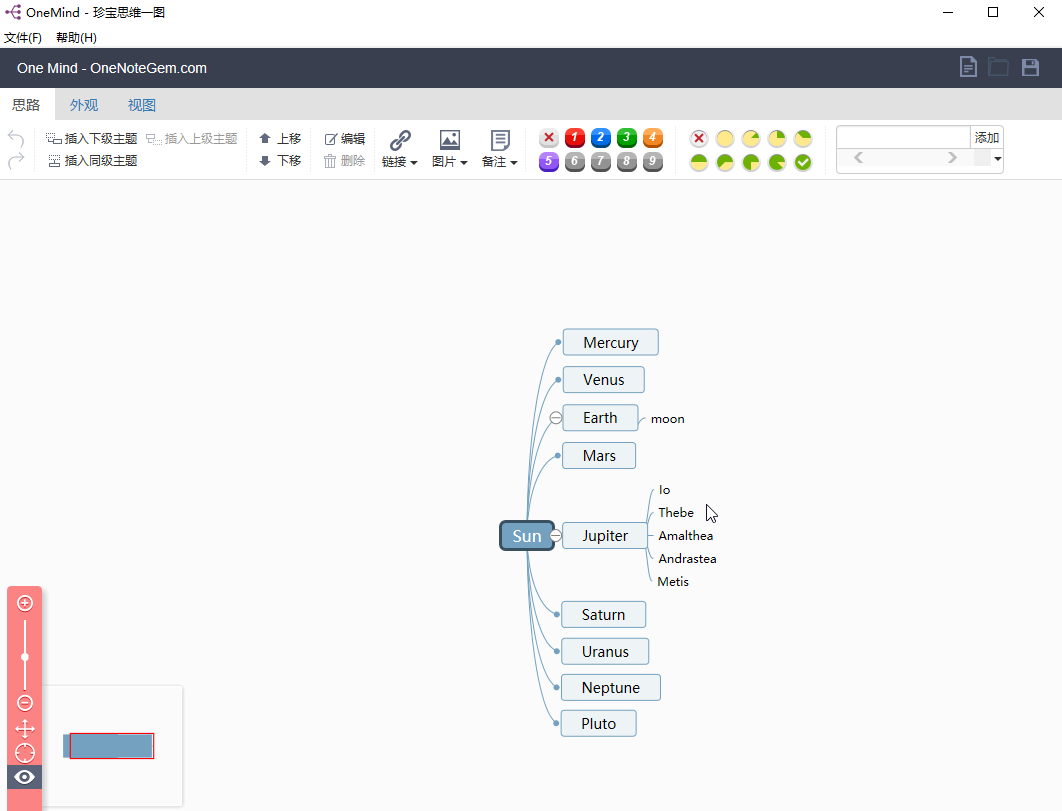The width and height of the screenshot is (1062, 811).
Task: Apply the red priority 1 marker
Action: coord(574,138)
